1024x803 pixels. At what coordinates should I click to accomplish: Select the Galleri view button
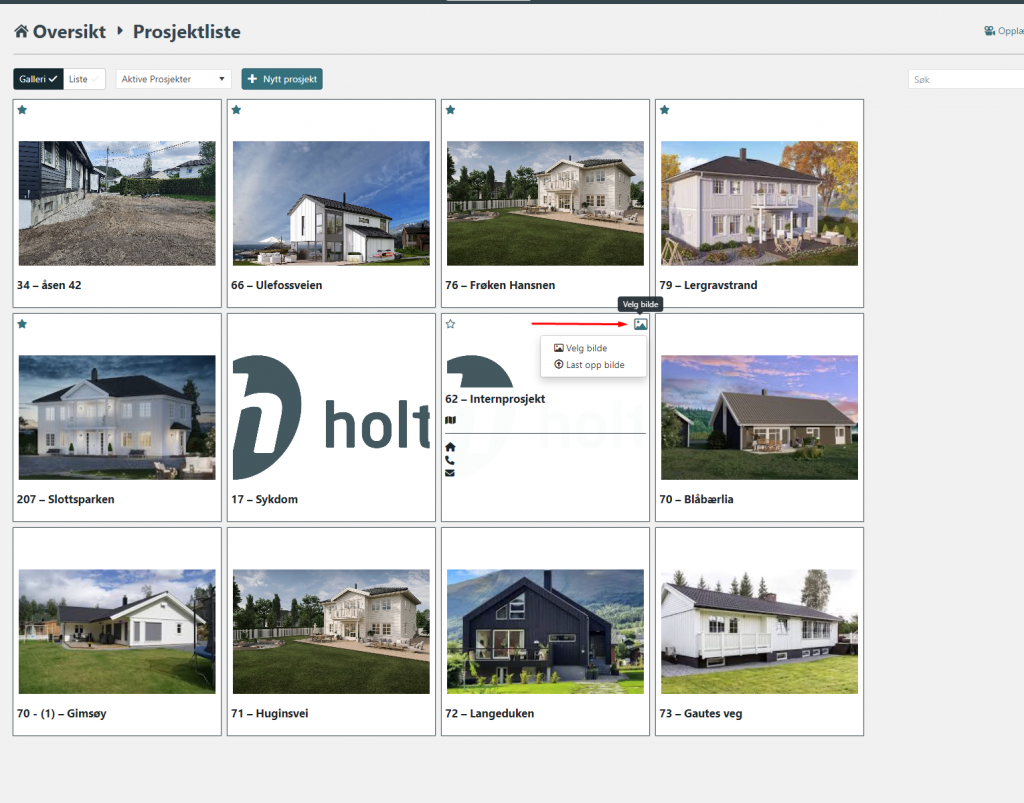click(39, 79)
